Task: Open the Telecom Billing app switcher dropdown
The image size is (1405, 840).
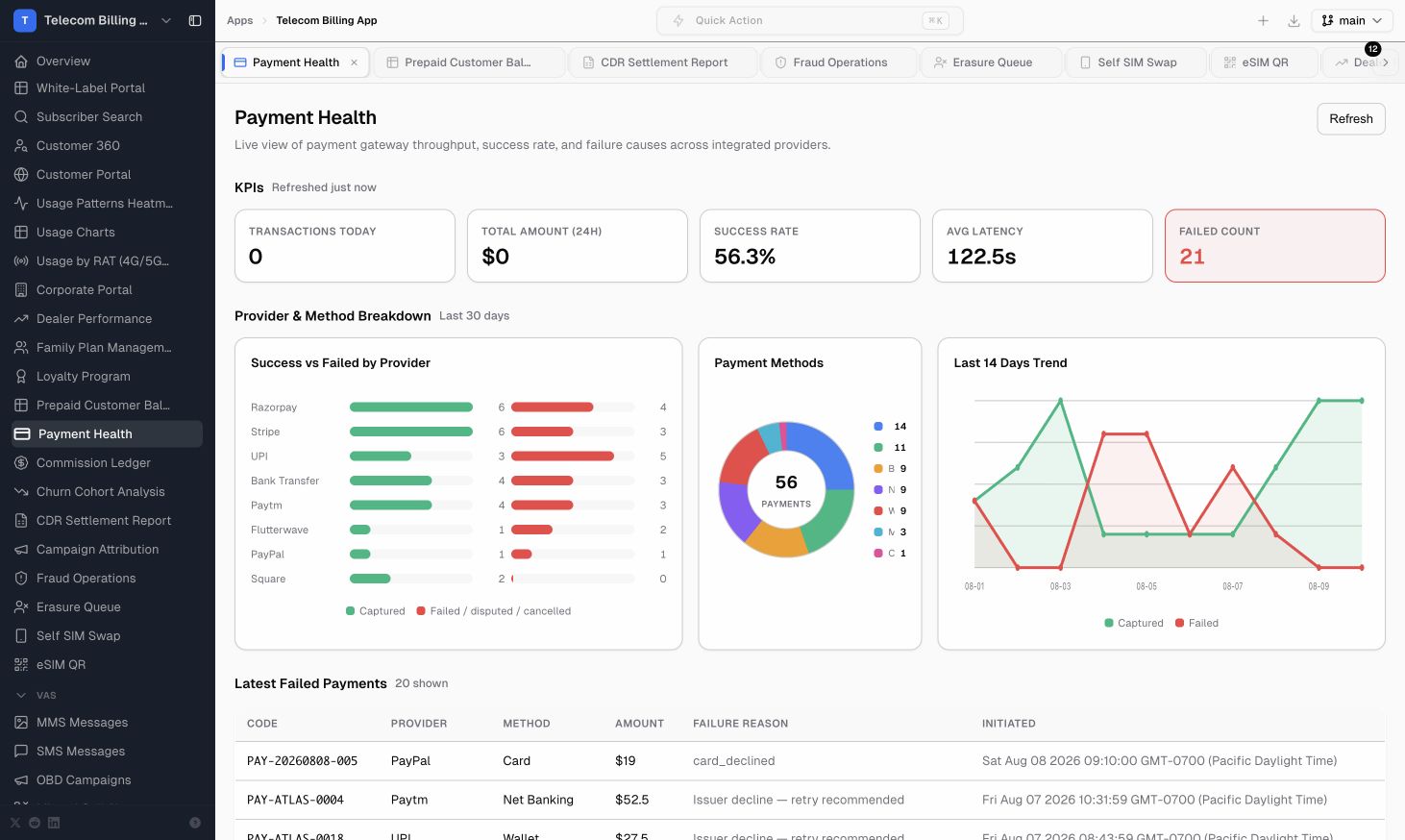Action: click(166, 20)
